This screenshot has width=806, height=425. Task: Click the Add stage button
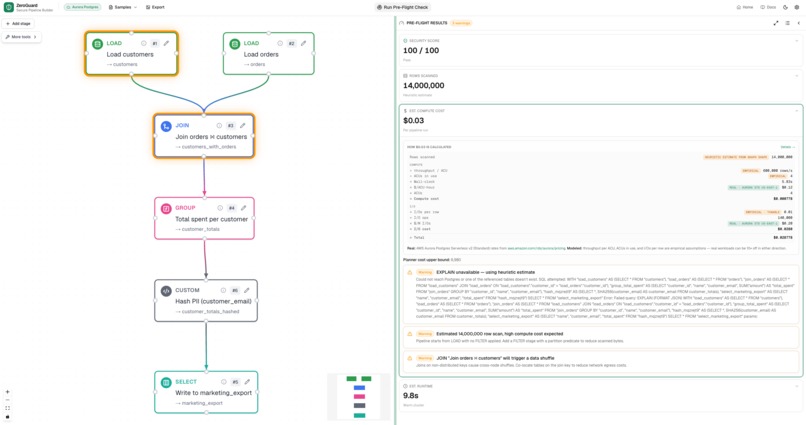(18, 24)
